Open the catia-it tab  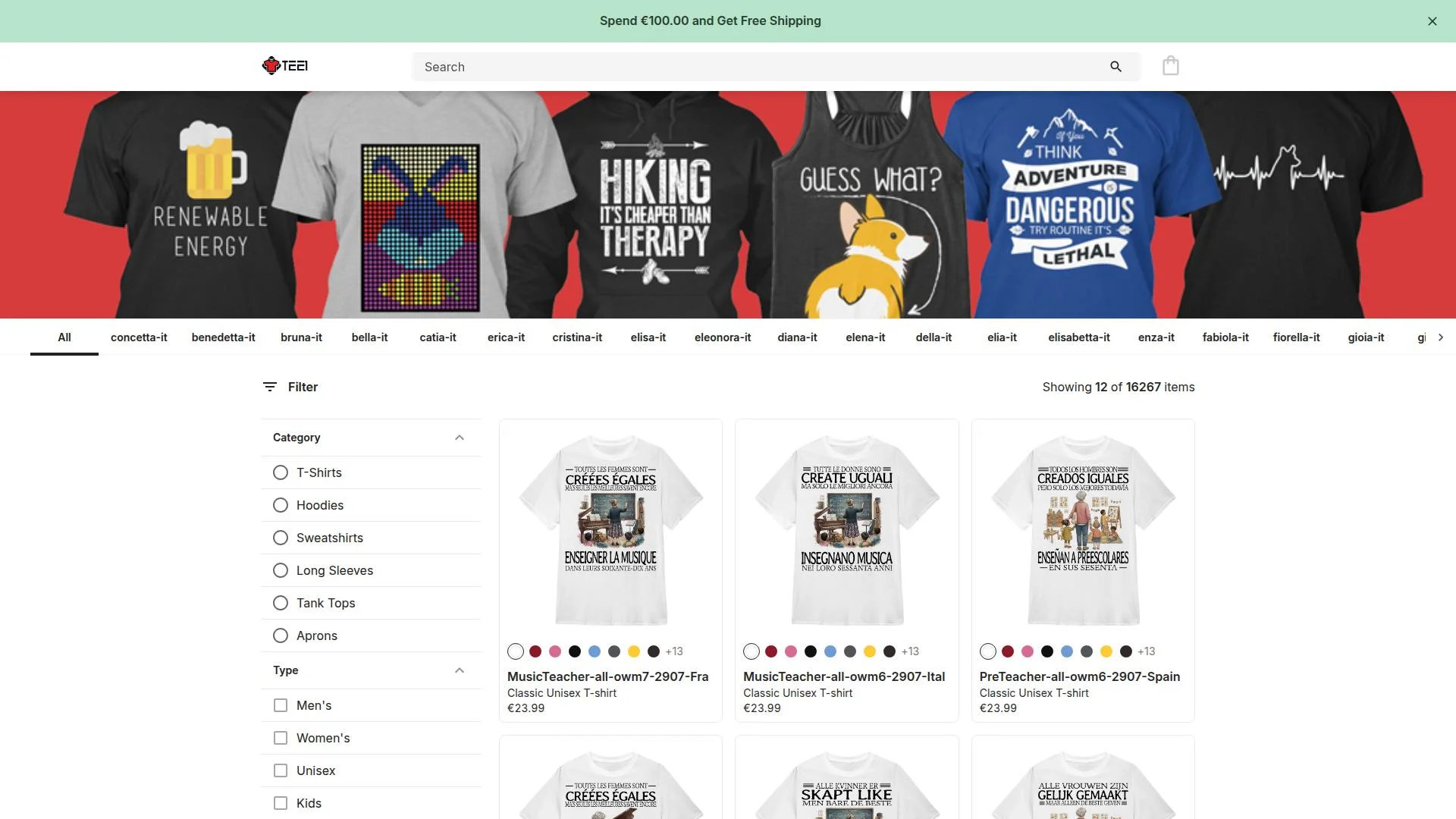[438, 337]
